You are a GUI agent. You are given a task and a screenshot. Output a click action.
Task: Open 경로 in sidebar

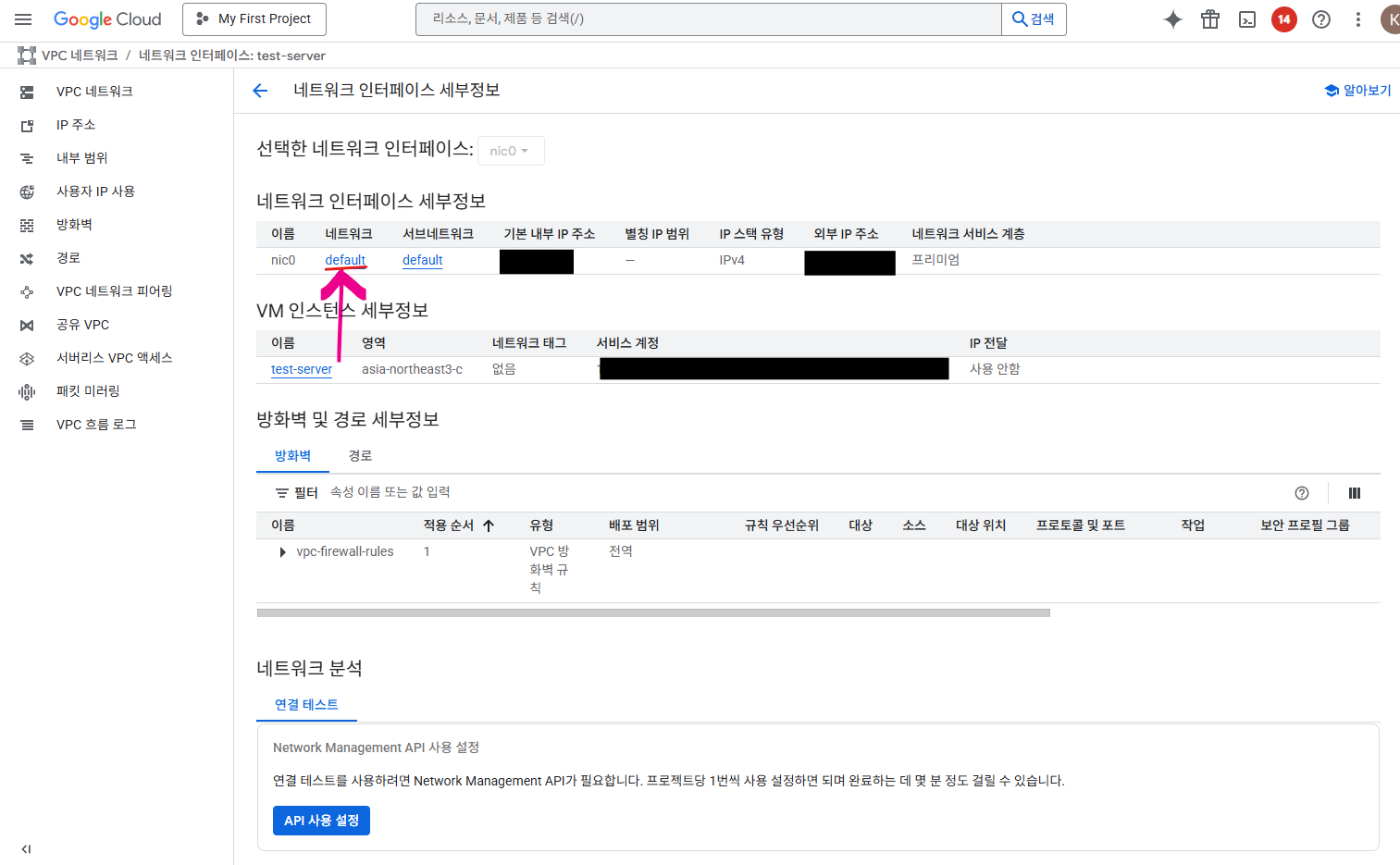click(x=68, y=258)
